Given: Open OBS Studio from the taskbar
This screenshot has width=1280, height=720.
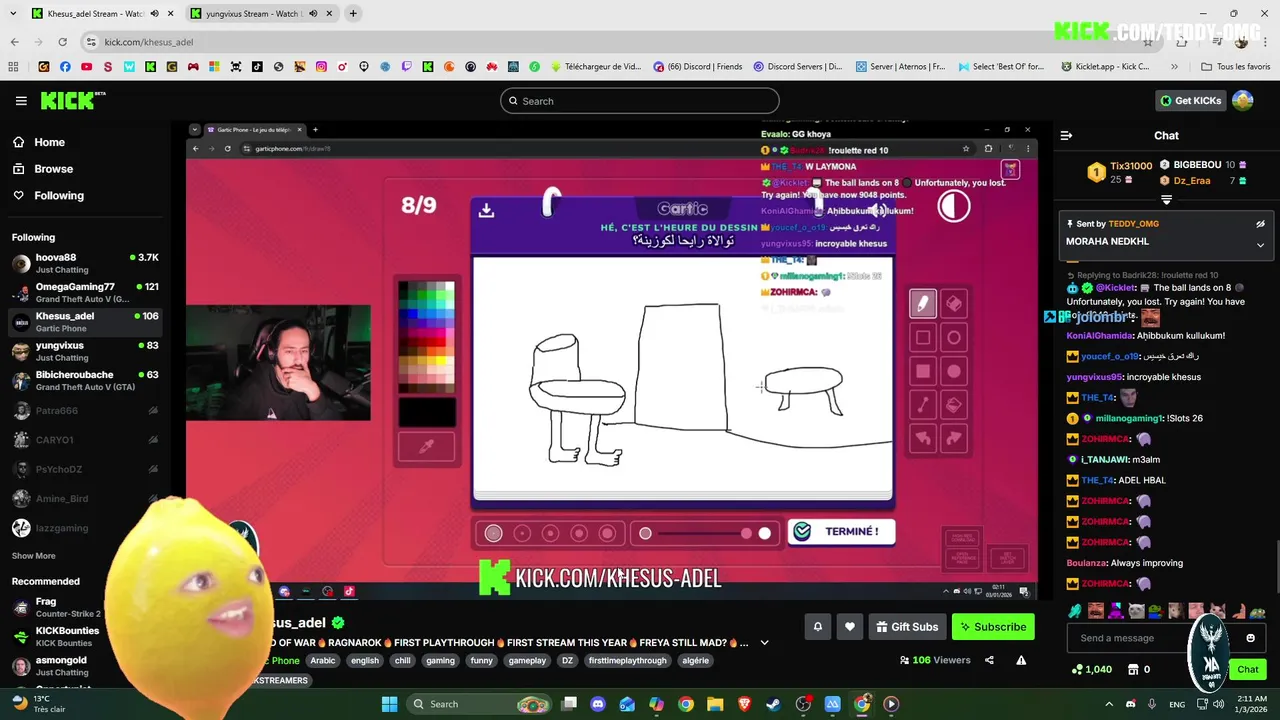Looking at the screenshot, I should pos(803,704).
